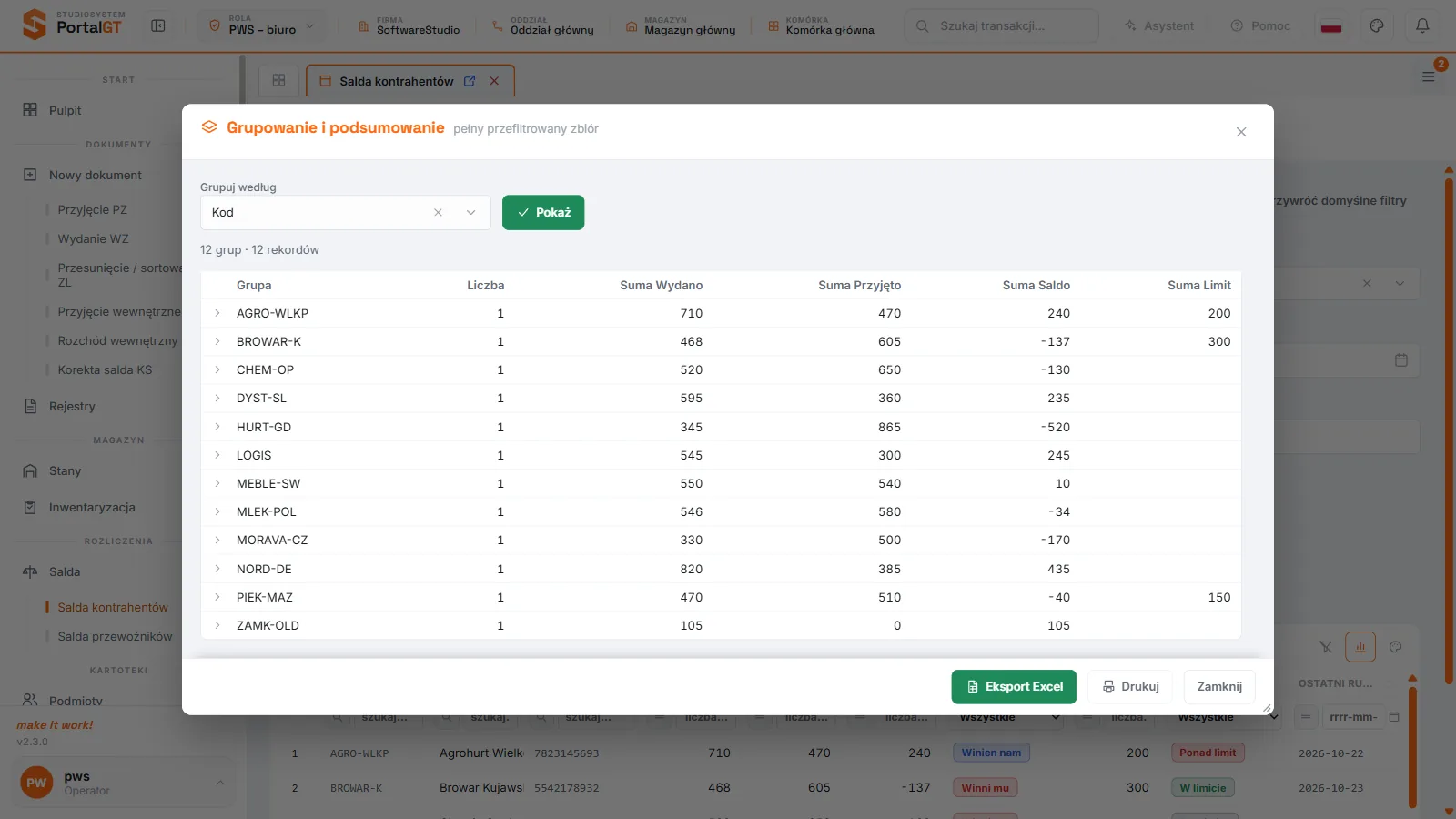Open the hamburger menu with badge

point(1429,76)
